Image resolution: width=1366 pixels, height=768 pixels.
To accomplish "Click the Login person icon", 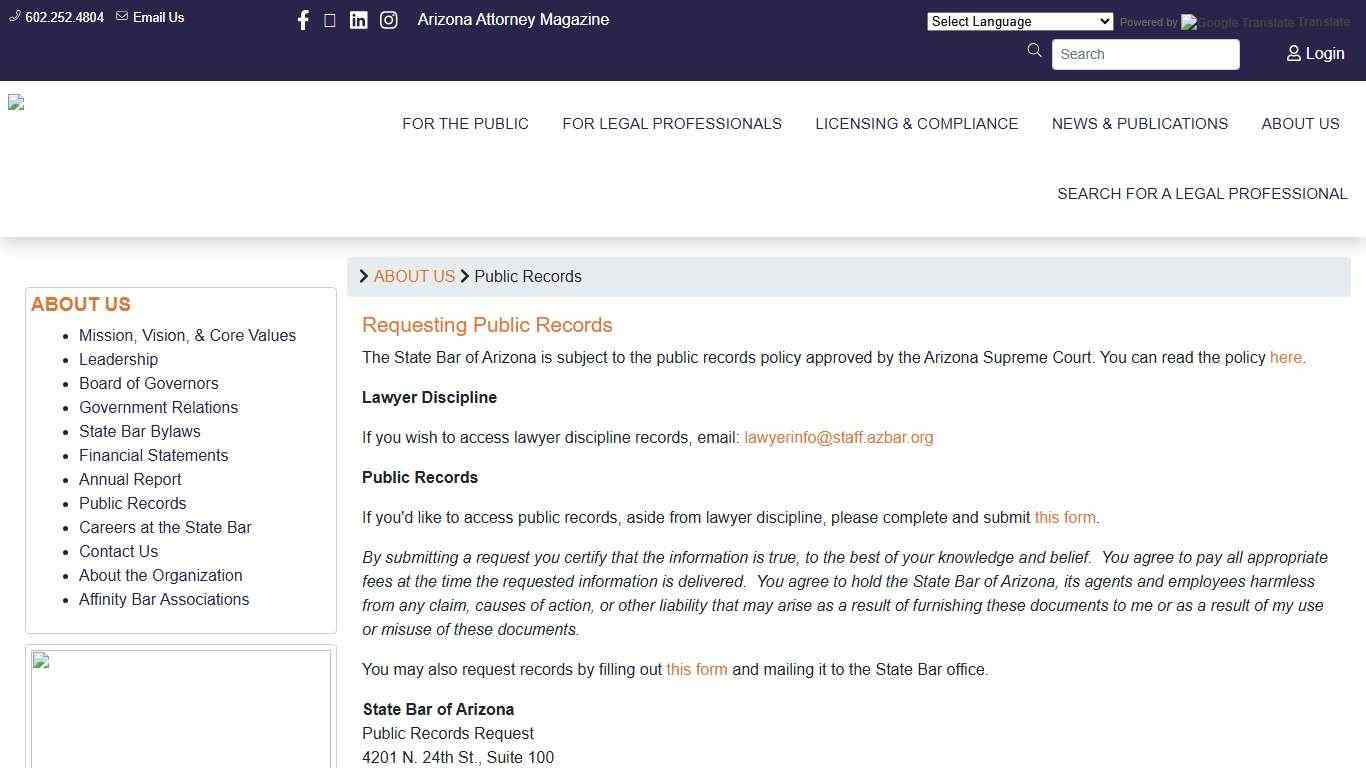I will [1292, 54].
